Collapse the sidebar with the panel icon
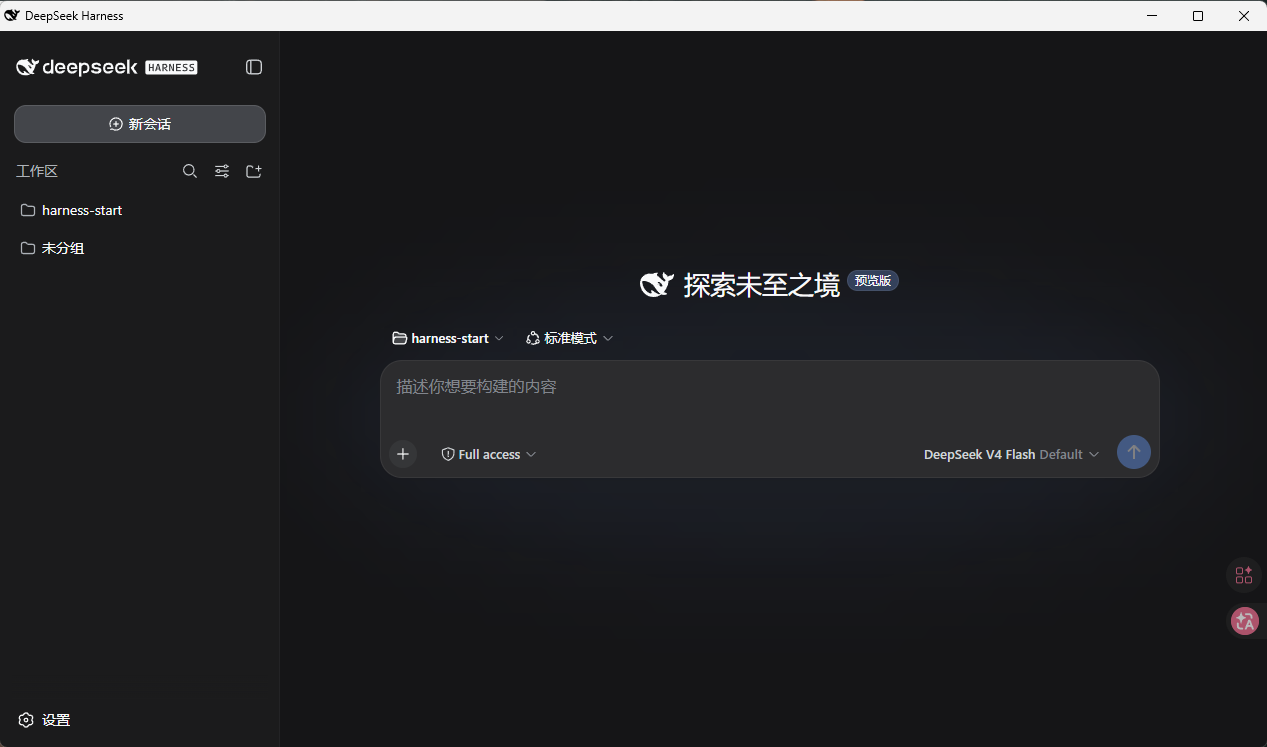 tap(254, 67)
